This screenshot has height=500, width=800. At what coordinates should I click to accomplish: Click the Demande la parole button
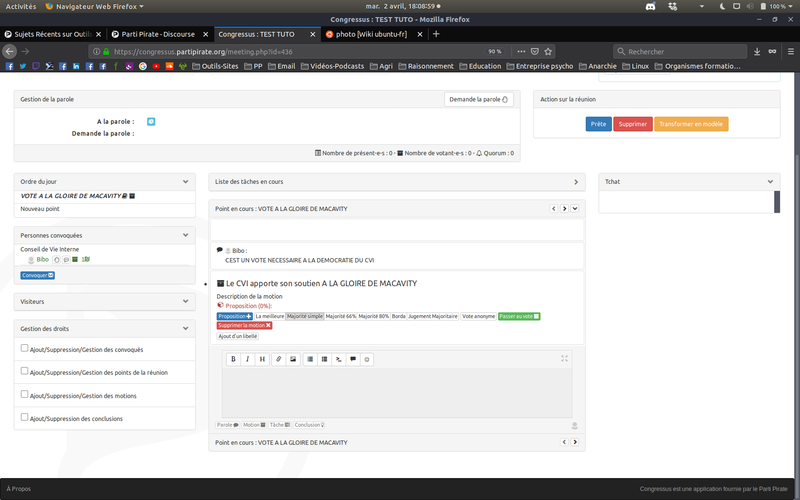click(x=479, y=99)
